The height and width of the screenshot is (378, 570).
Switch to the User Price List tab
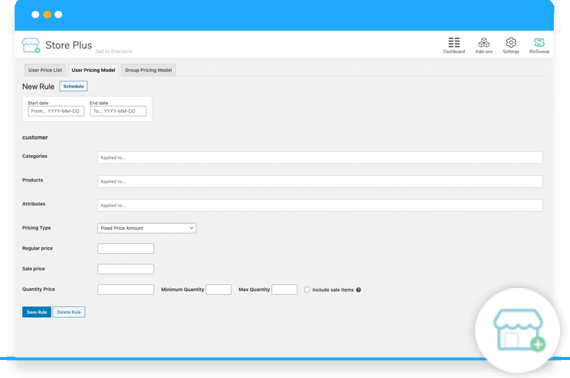click(45, 70)
